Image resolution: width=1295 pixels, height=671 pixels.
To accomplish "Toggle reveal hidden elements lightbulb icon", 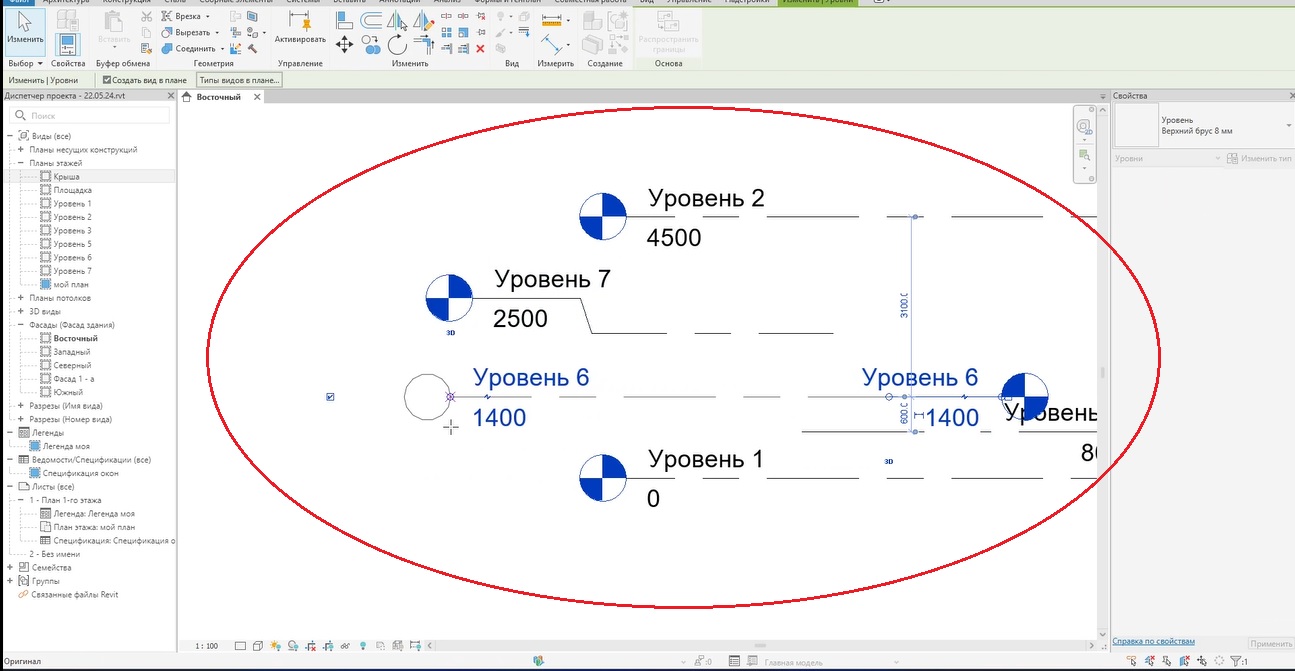I will pos(363,646).
